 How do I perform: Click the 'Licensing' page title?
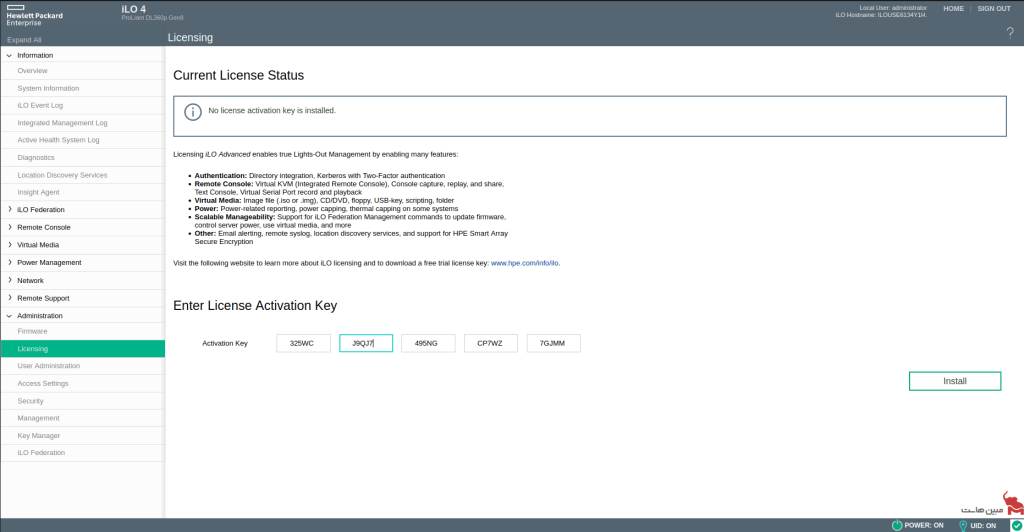click(x=190, y=38)
